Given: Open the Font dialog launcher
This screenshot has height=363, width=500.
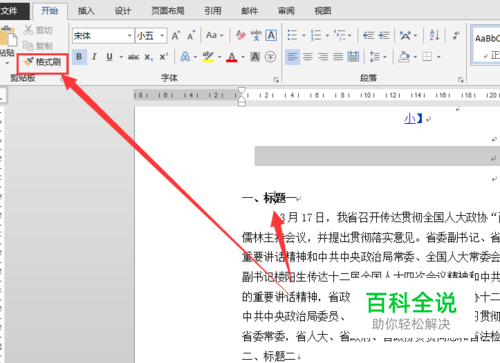Looking at the screenshot, I should (x=276, y=80).
